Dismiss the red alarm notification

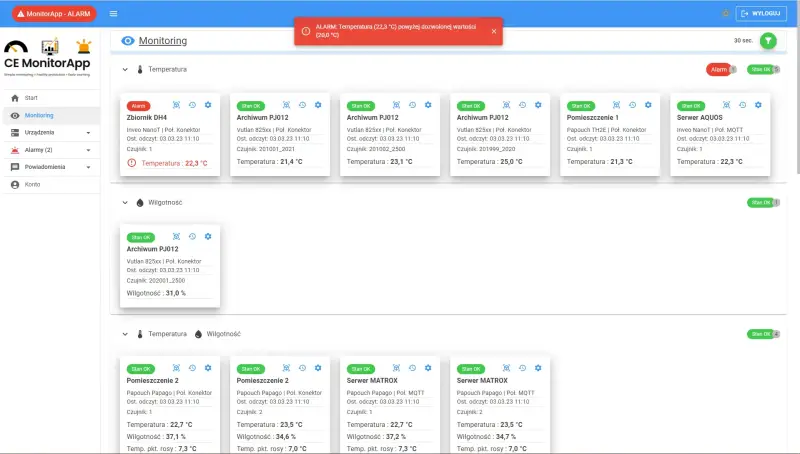coord(493,31)
